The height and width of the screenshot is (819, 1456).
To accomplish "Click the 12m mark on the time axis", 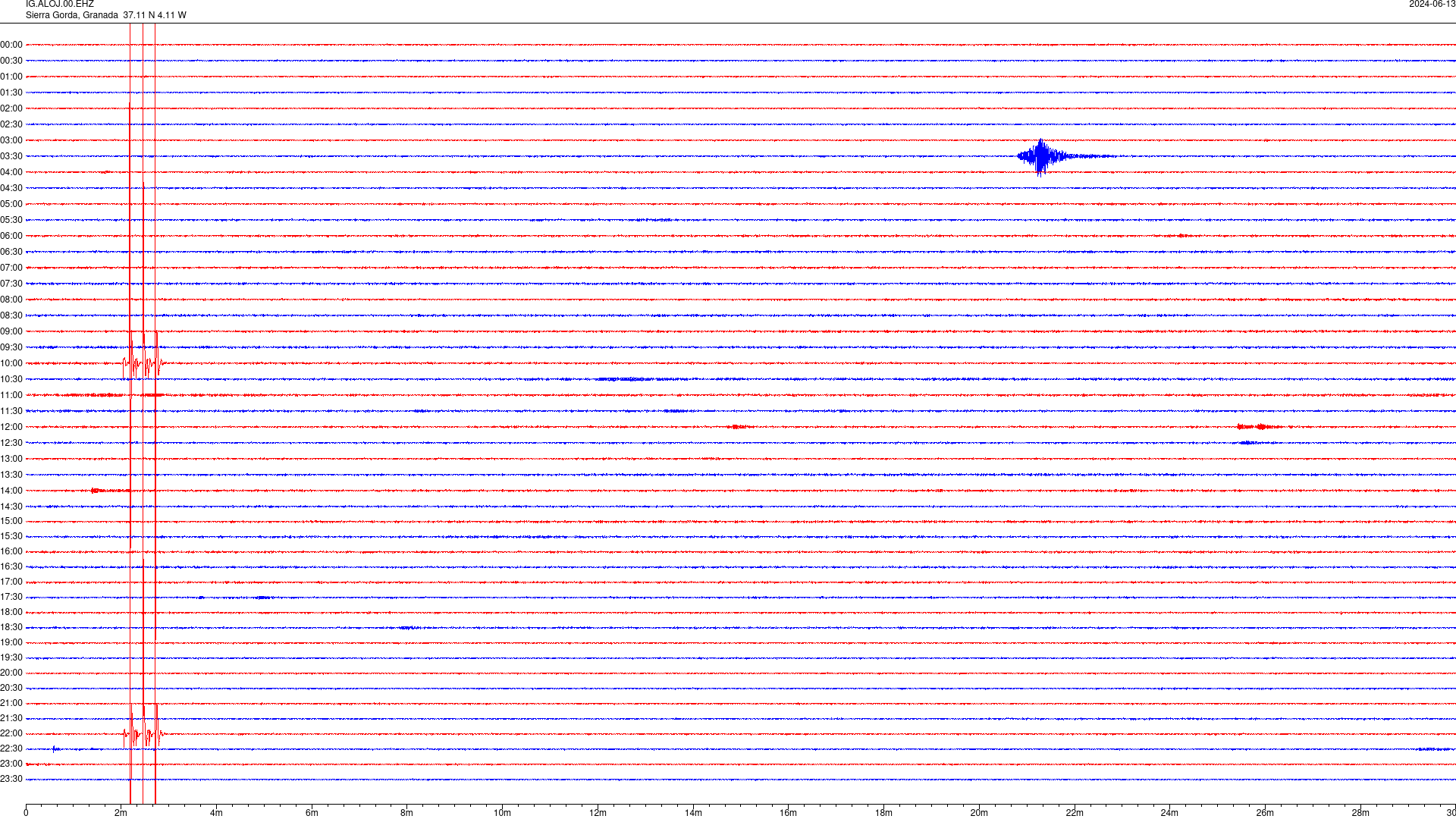I will tap(598, 813).
